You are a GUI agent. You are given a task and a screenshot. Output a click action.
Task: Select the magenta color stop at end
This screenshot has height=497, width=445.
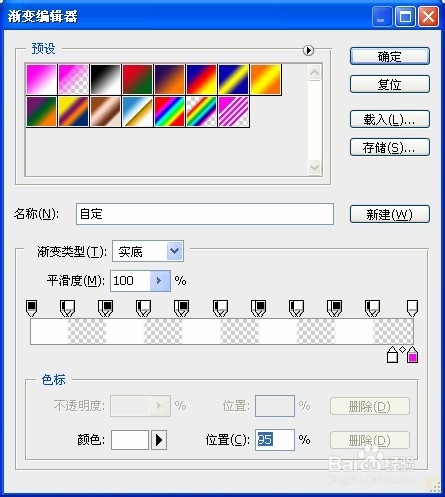click(x=412, y=354)
